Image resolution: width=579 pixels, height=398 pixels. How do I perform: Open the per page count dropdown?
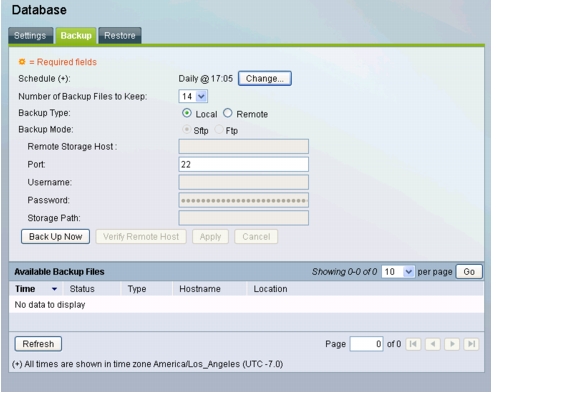pos(398,272)
